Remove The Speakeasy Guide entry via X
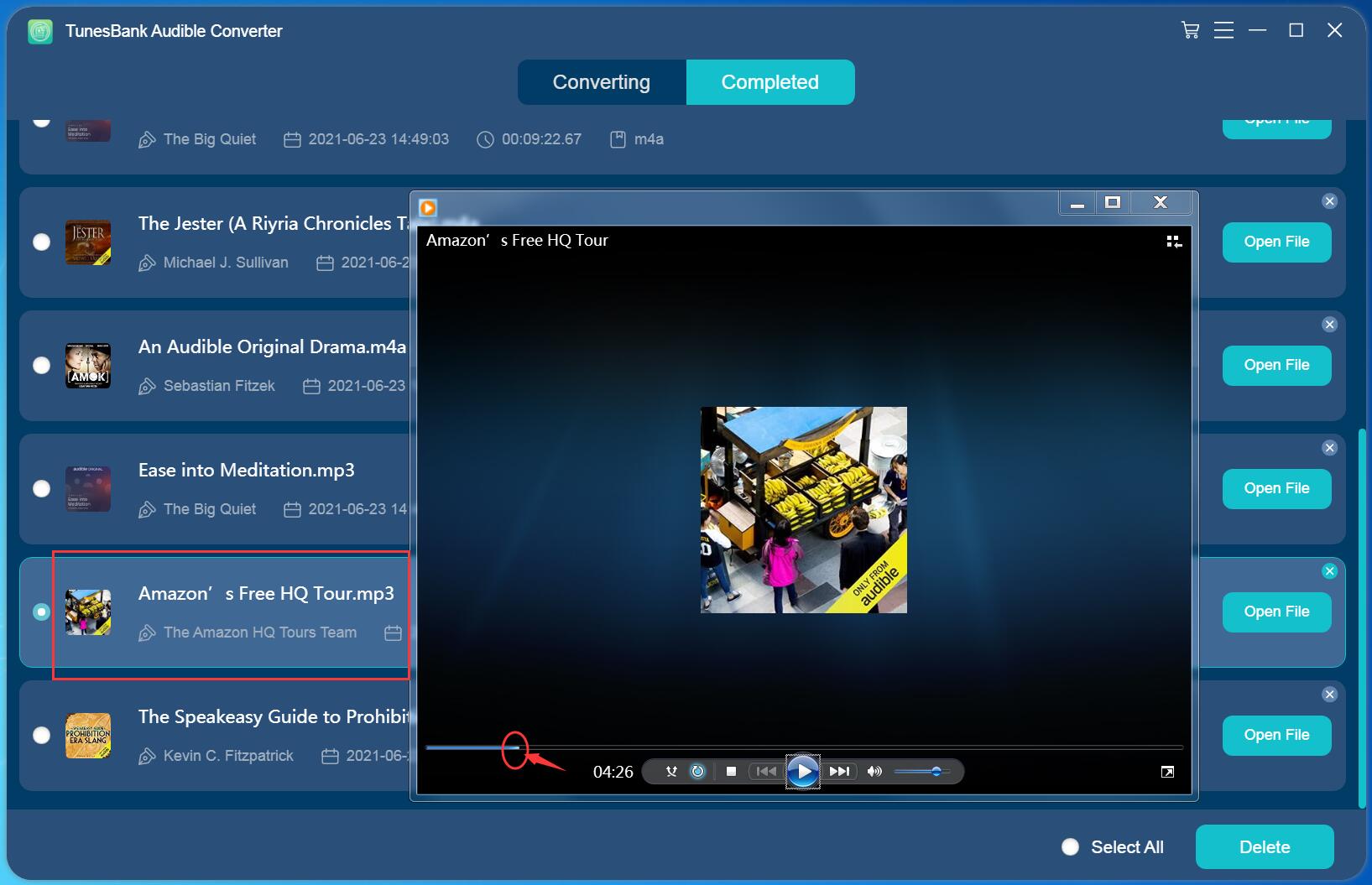 [1329, 695]
